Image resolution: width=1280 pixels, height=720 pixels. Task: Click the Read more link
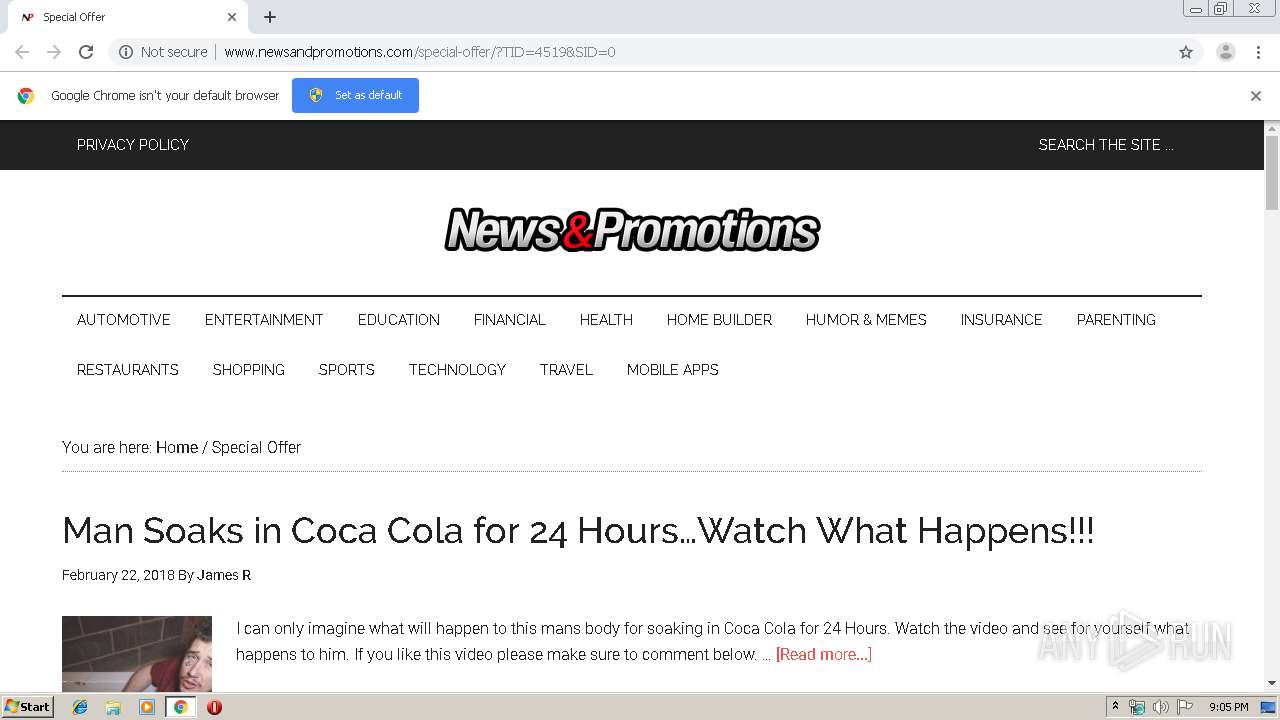coord(824,654)
